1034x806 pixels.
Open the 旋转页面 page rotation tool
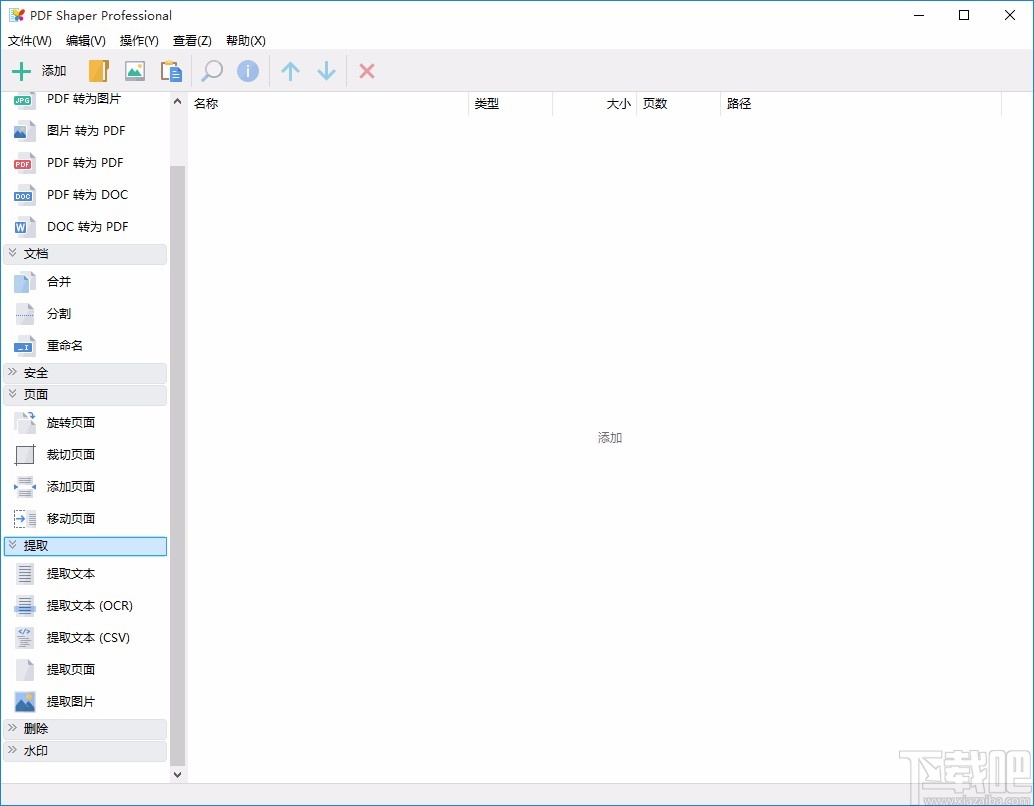tap(70, 422)
